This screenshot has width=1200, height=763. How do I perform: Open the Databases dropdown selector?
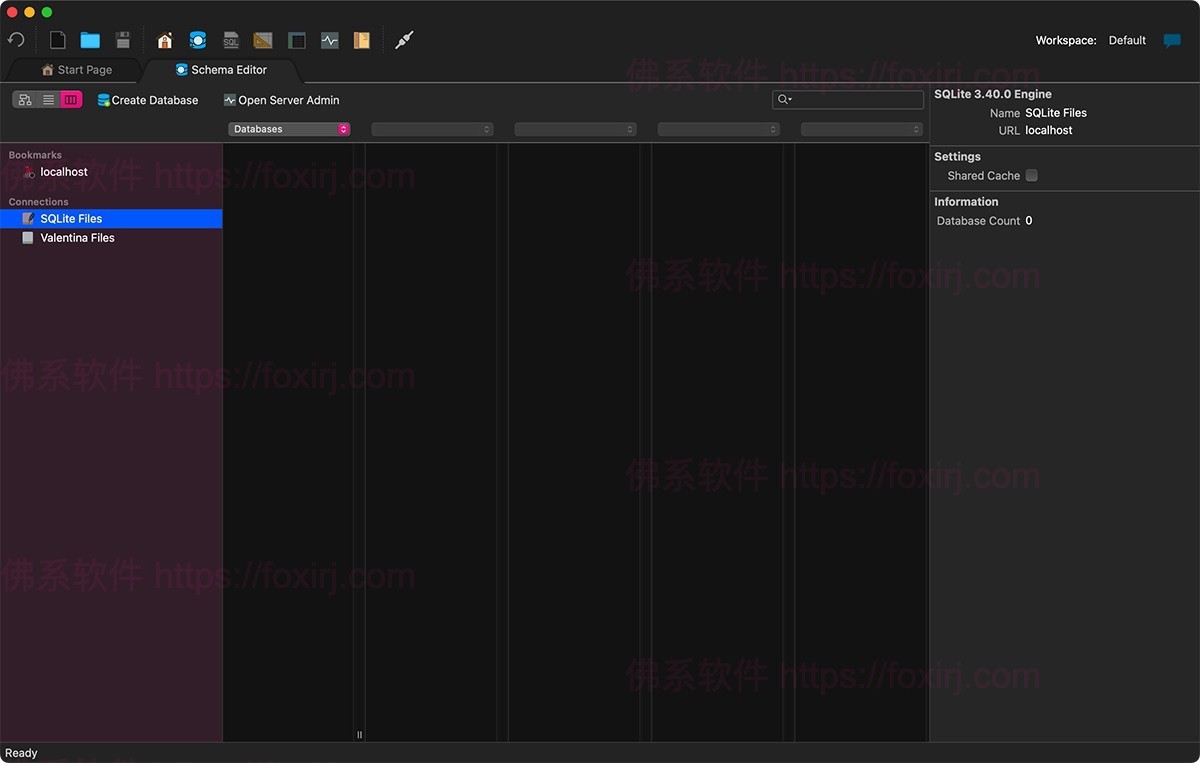[289, 129]
